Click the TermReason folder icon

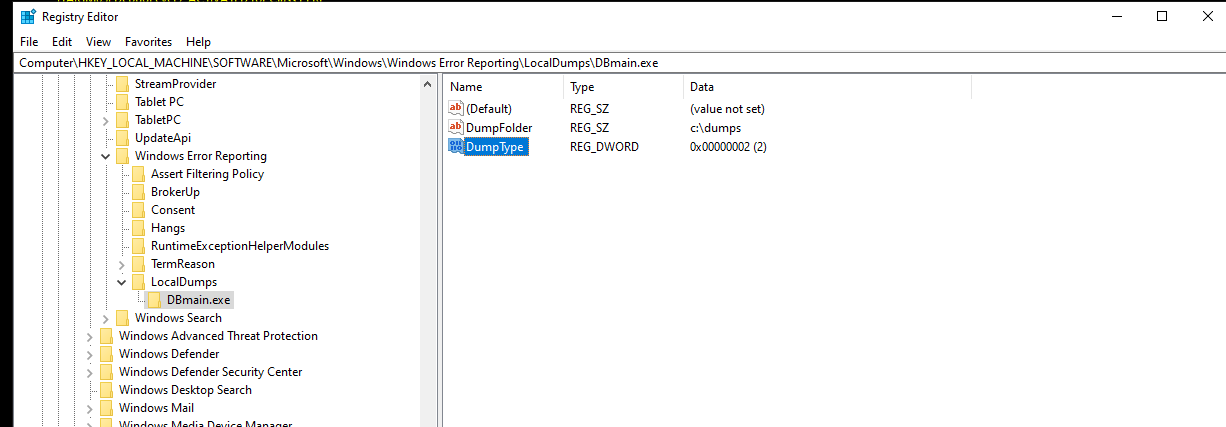tap(139, 264)
